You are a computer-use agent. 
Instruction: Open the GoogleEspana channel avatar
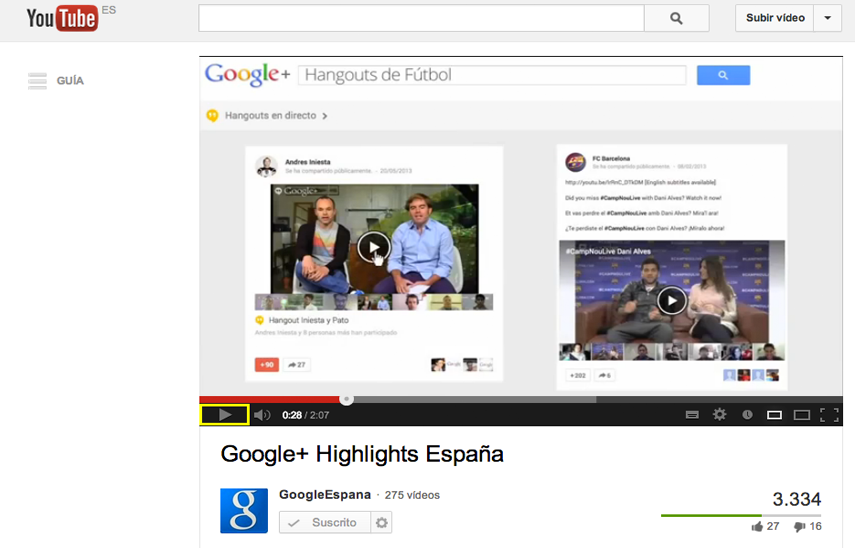244,510
